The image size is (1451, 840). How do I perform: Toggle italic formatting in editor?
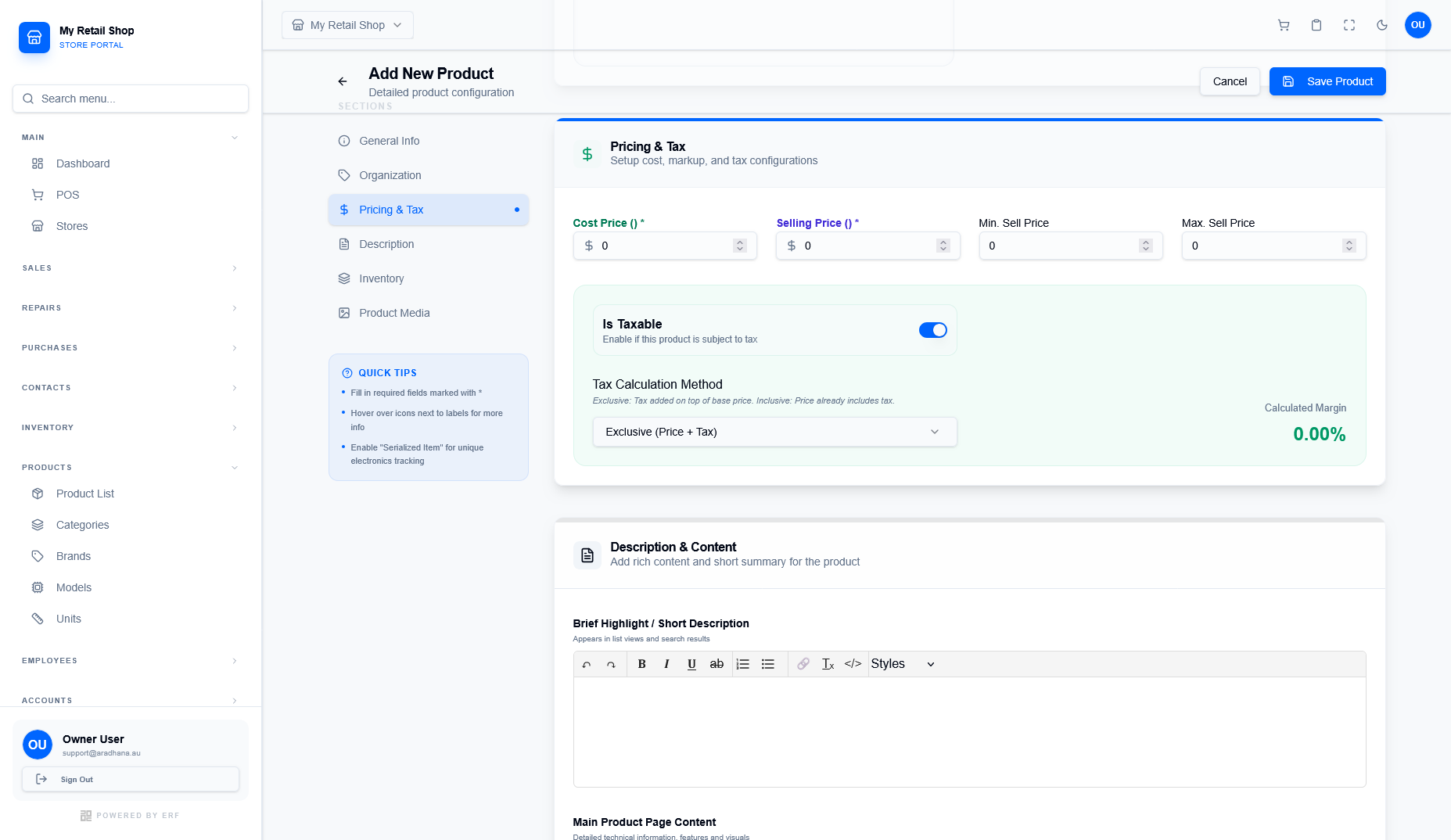coord(666,664)
